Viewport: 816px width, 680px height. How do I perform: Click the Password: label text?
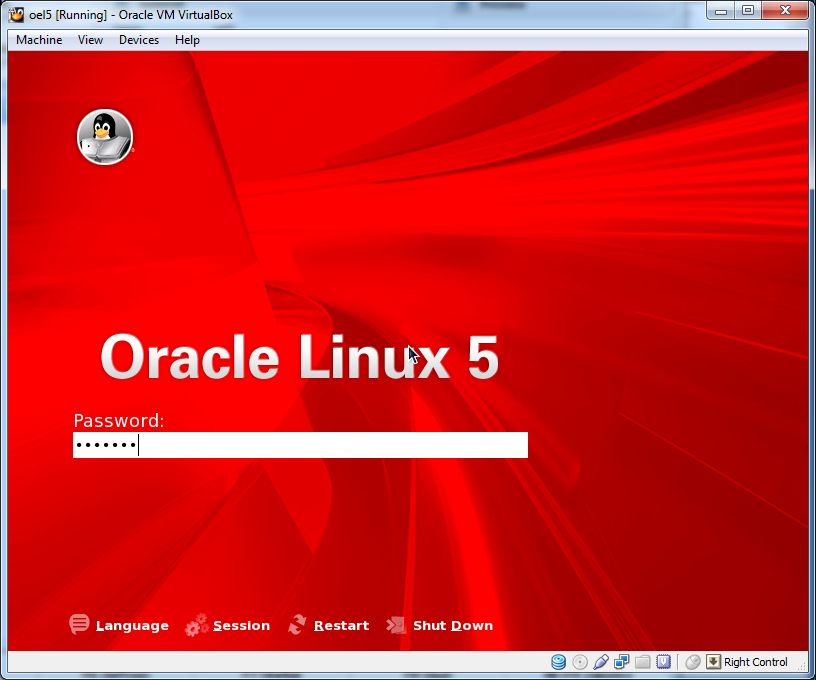pos(119,420)
